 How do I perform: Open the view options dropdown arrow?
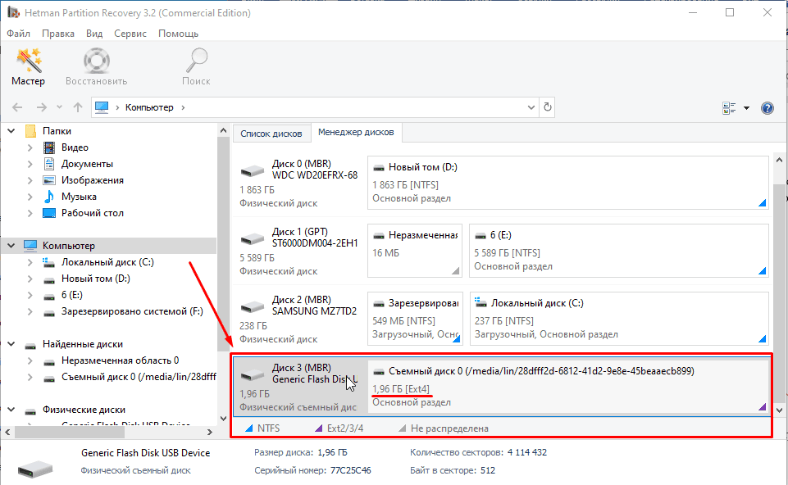pyautogui.click(x=746, y=108)
